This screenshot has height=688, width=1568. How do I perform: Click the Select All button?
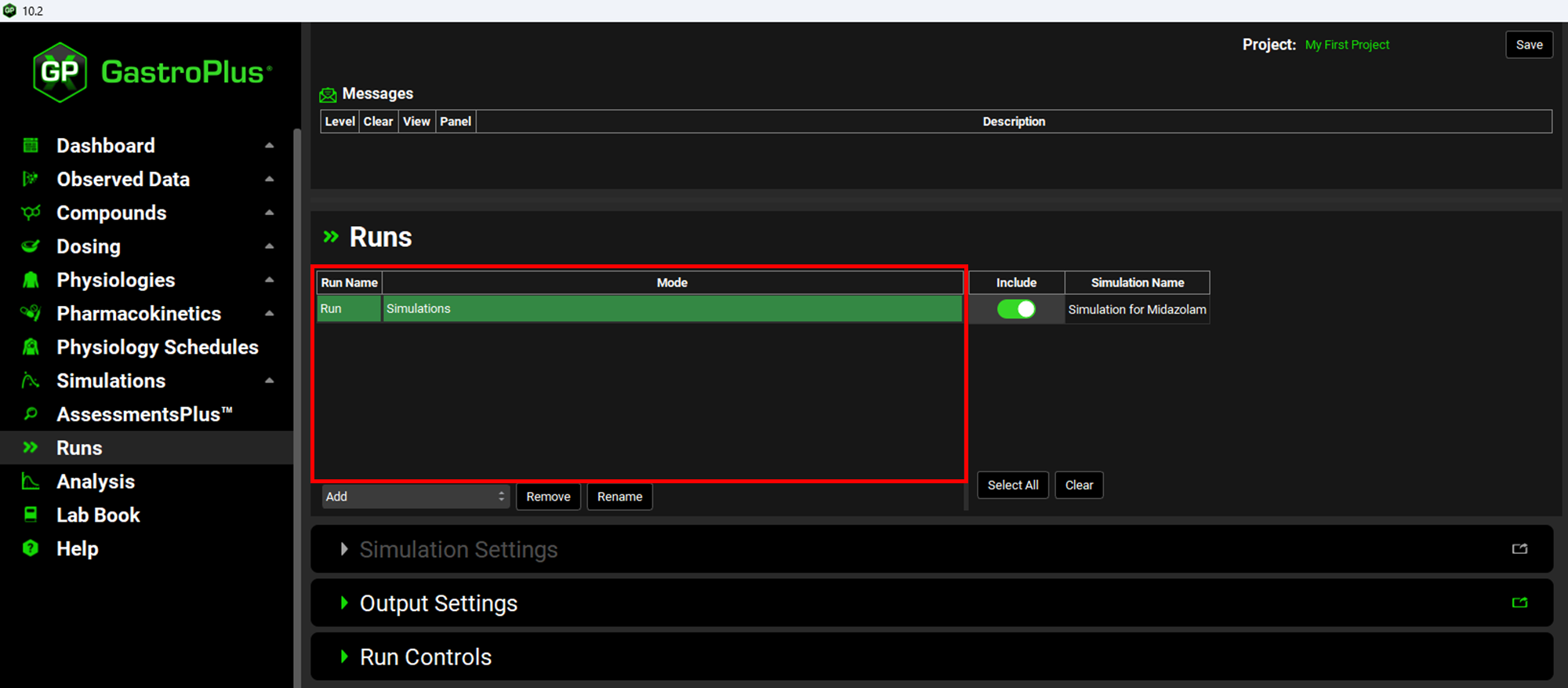(1012, 485)
